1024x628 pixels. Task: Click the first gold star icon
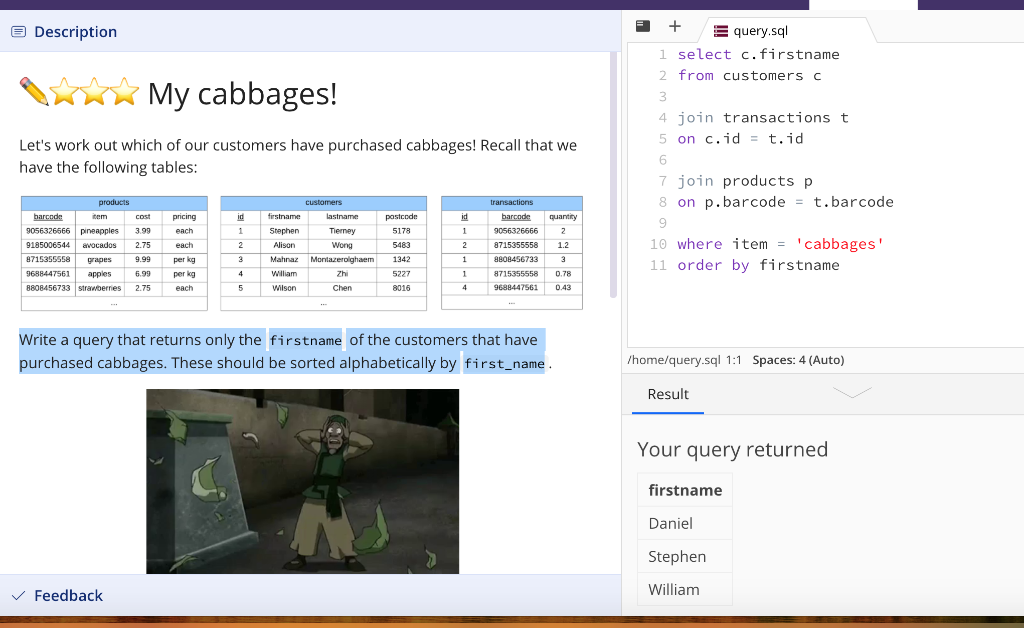[x=64, y=91]
